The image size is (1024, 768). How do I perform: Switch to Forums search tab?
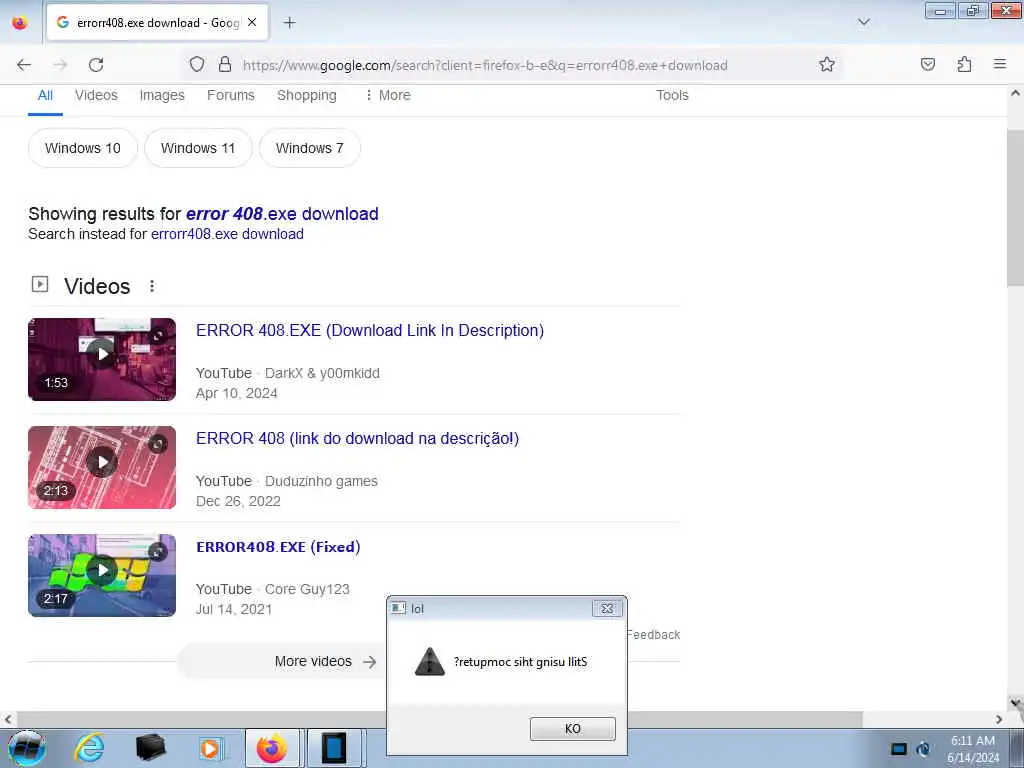pos(231,95)
